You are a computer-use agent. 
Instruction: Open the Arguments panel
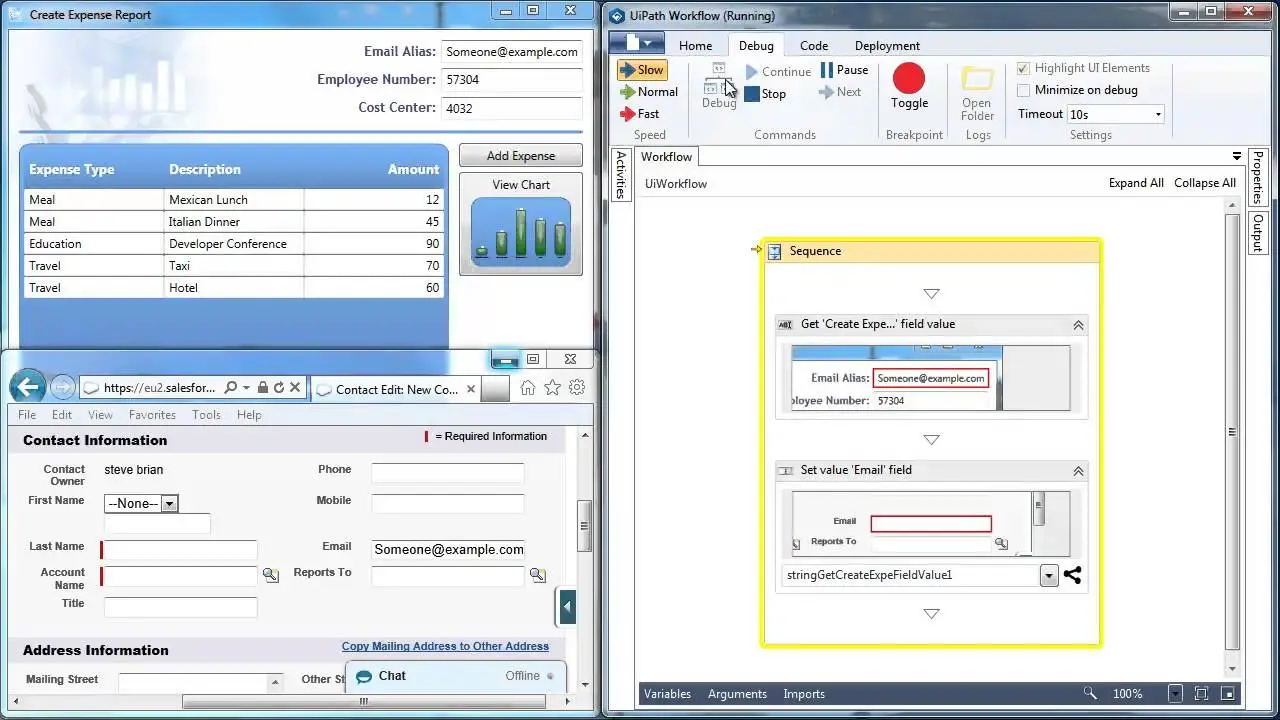coord(737,694)
